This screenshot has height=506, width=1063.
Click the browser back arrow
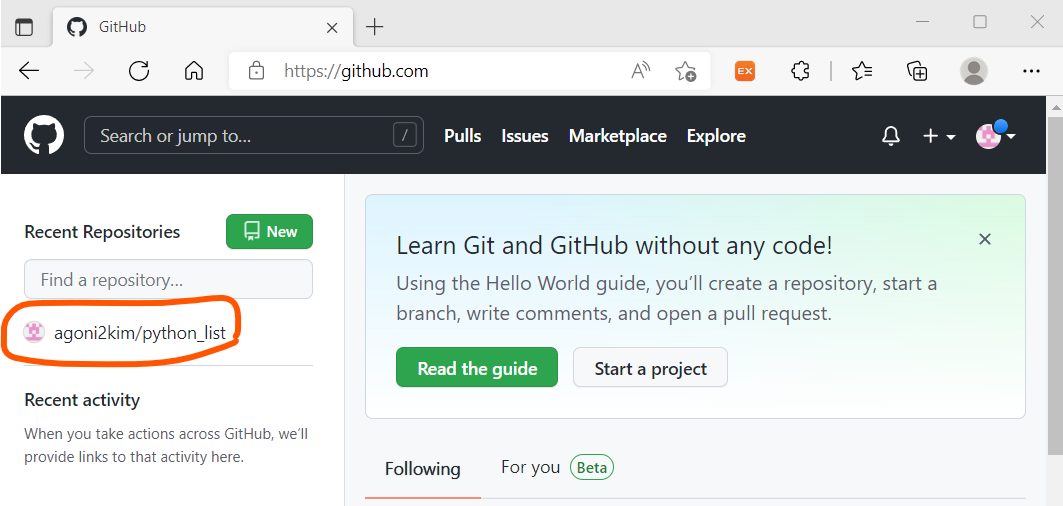[29, 71]
